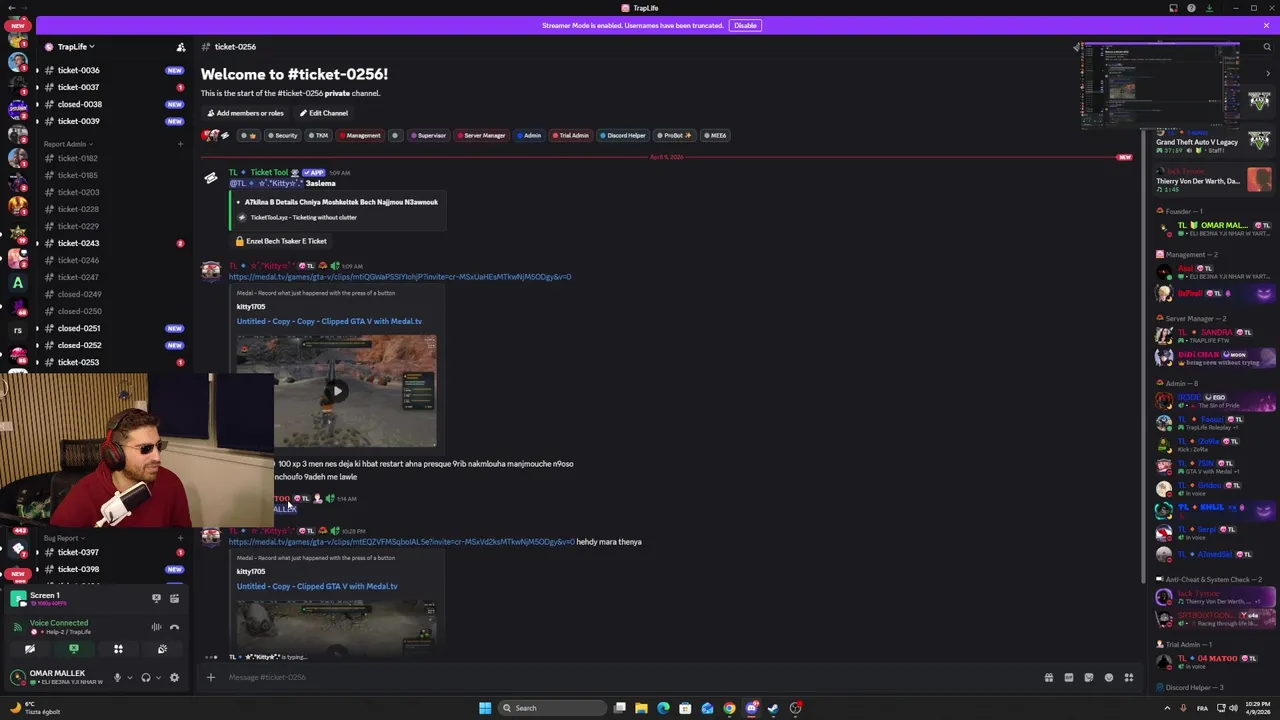Play the first Medal clip video thumbnail
Viewport: 1280px width, 720px height.
(x=336, y=391)
